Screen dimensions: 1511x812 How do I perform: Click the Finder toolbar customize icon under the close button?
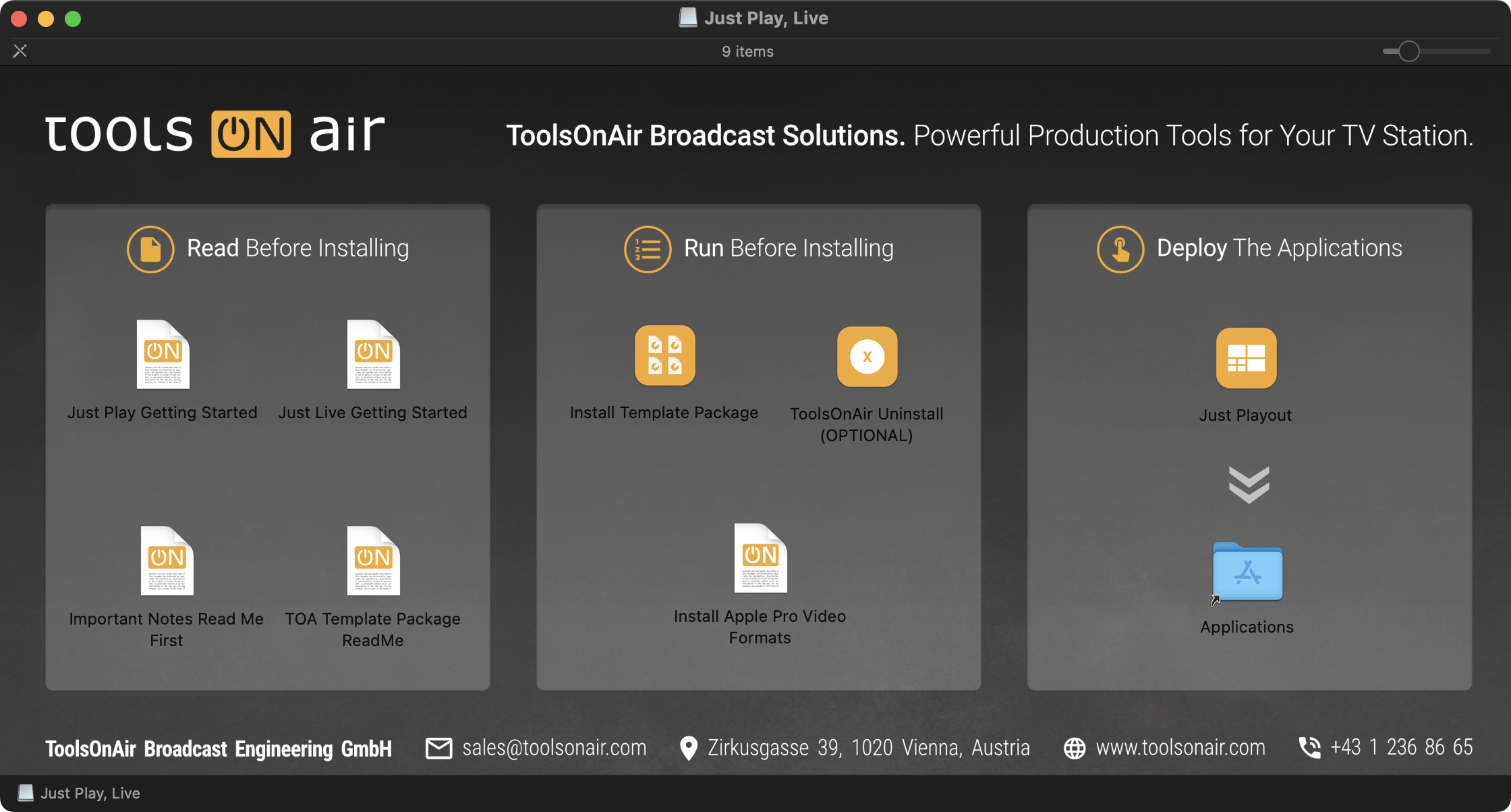point(20,51)
